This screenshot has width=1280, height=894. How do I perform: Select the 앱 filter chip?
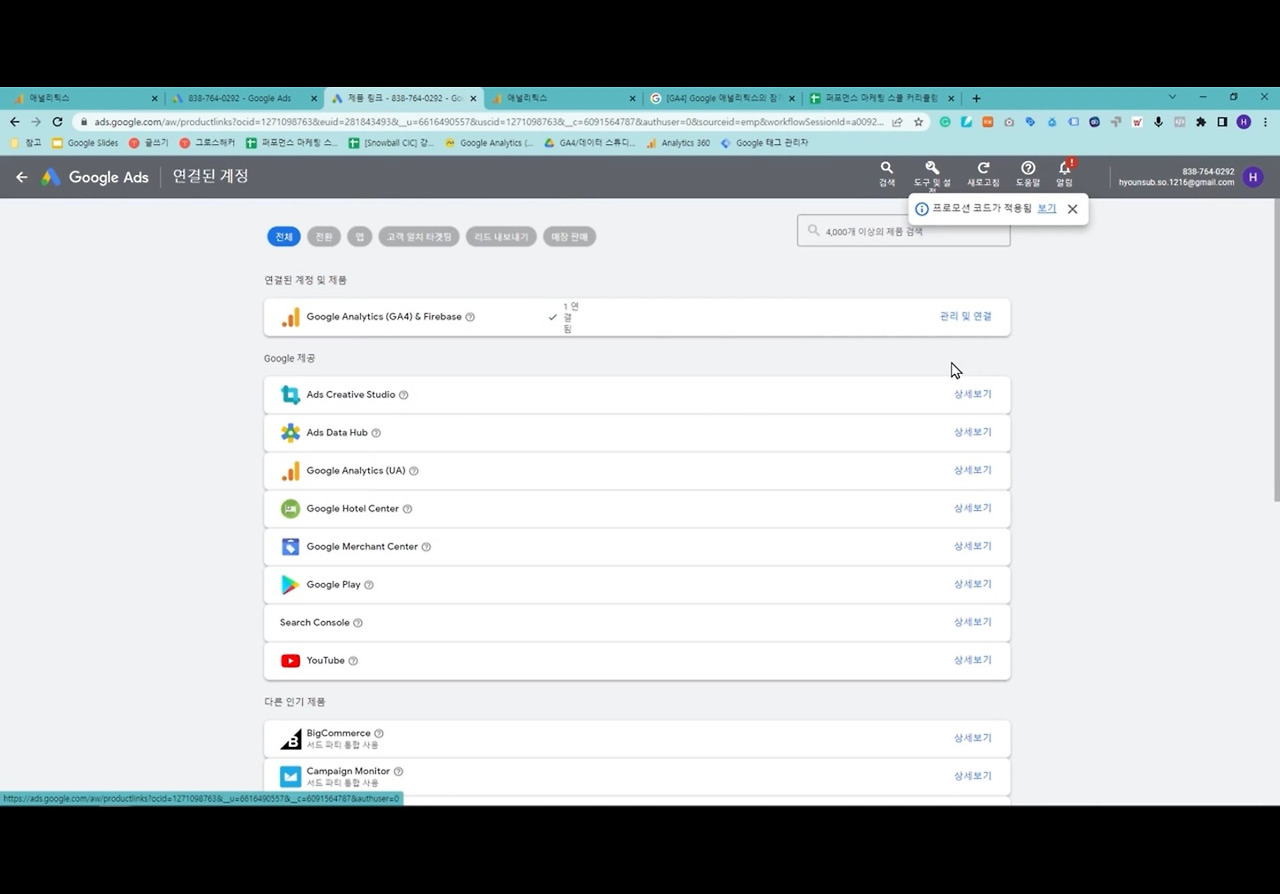pos(360,237)
